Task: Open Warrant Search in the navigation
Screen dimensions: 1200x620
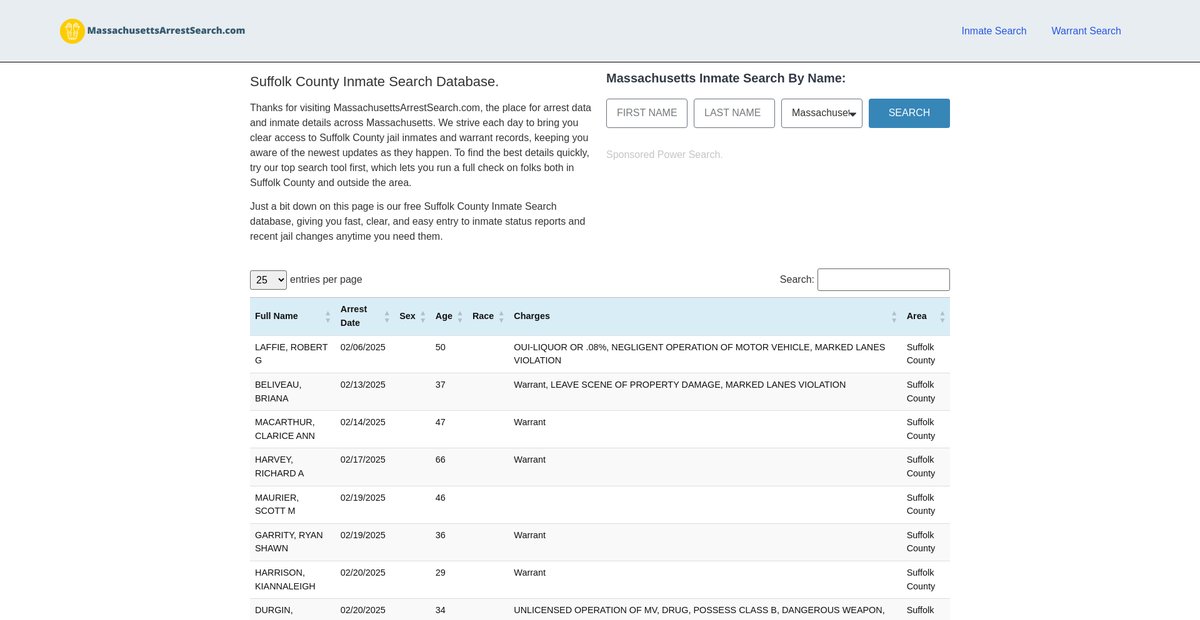Action: [1085, 31]
